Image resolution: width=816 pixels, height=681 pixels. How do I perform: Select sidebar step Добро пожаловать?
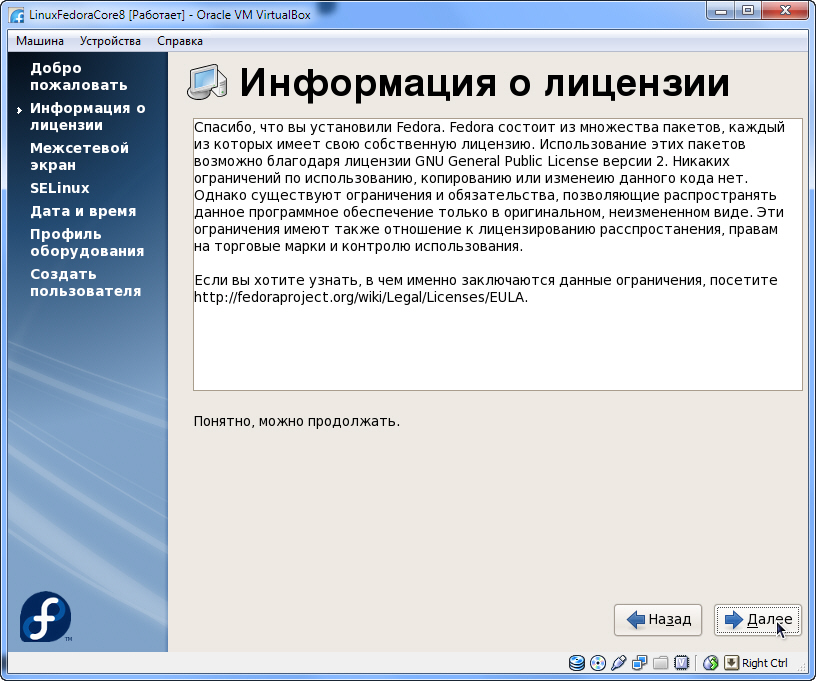79,76
